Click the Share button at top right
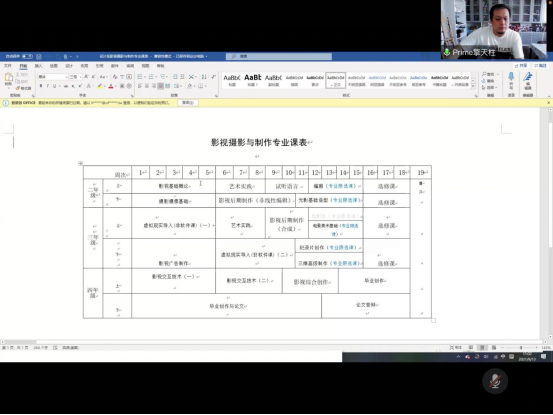The height and width of the screenshot is (415, 553). point(521,66)
